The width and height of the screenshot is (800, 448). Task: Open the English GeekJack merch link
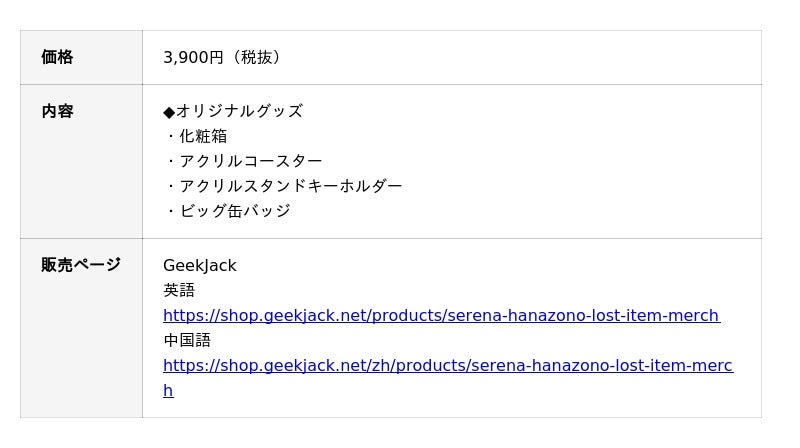click(x=441, y=315)
